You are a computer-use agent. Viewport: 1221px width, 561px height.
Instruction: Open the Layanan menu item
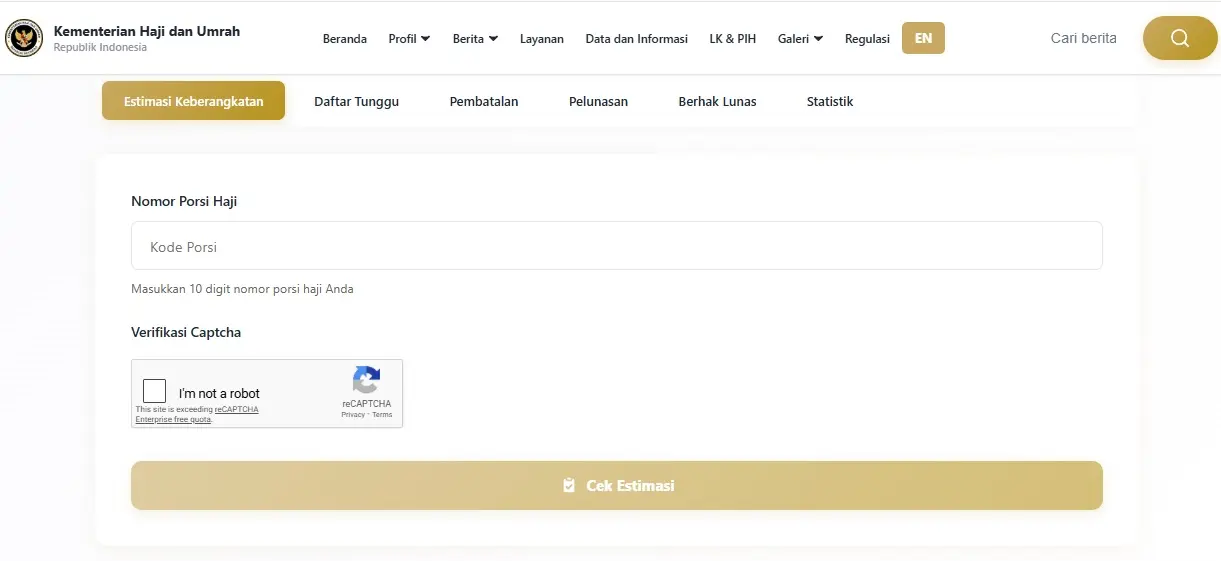click(542, 39)
